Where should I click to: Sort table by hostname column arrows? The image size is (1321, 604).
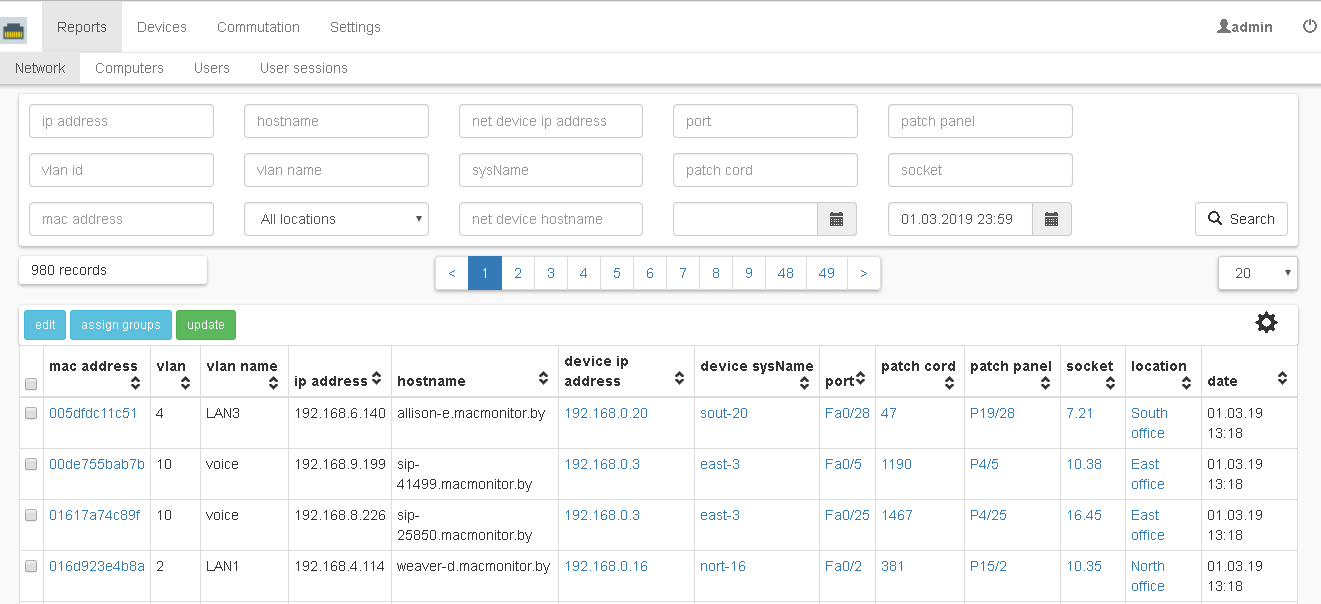point(543,380)
